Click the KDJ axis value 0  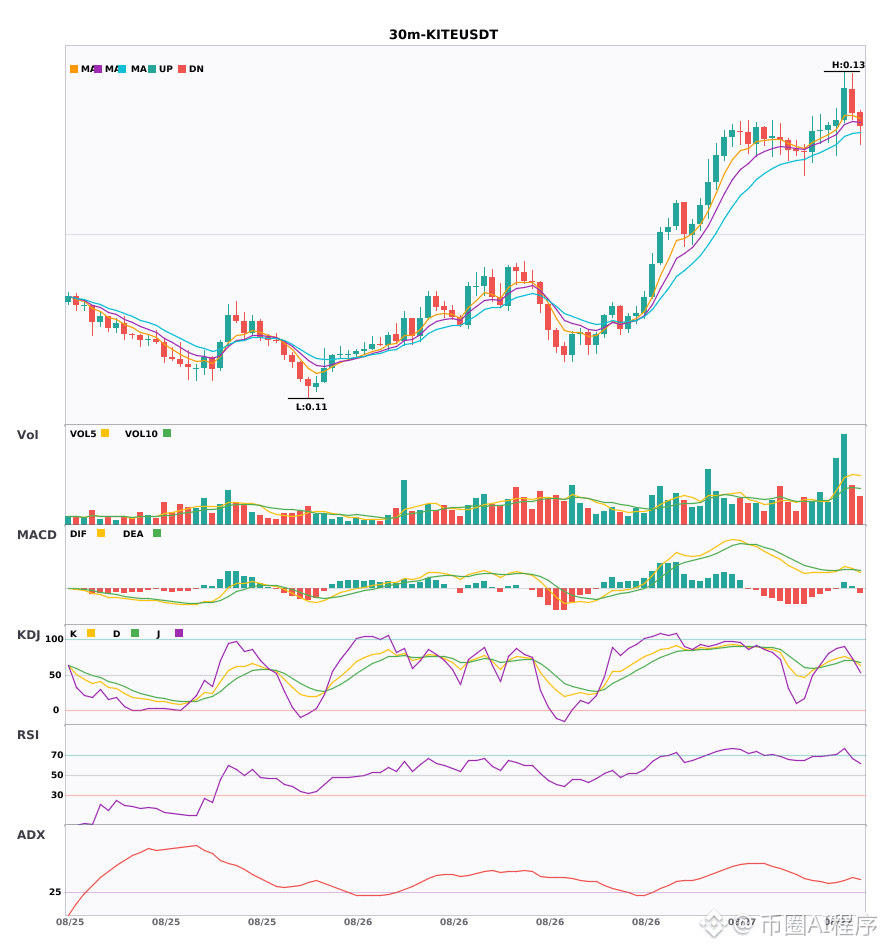click(56, 710)
